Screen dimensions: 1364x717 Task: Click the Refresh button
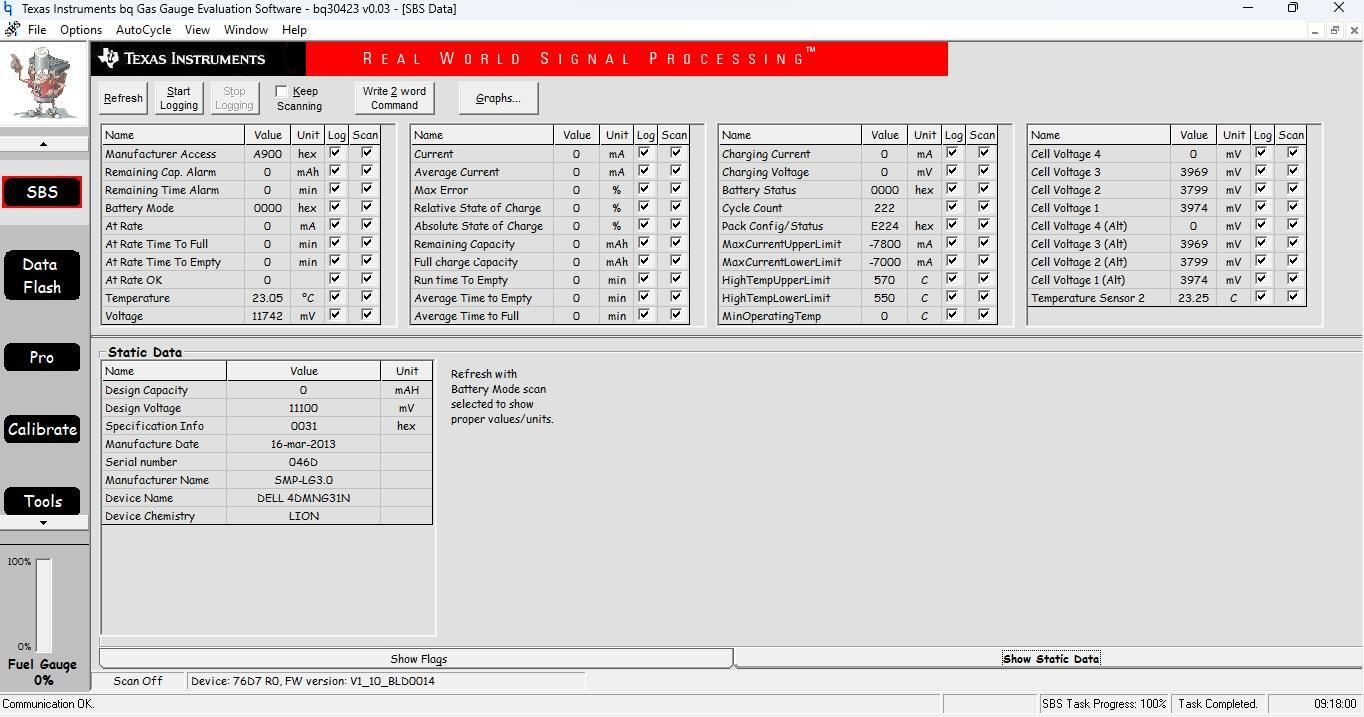click(x=123, y=98)
